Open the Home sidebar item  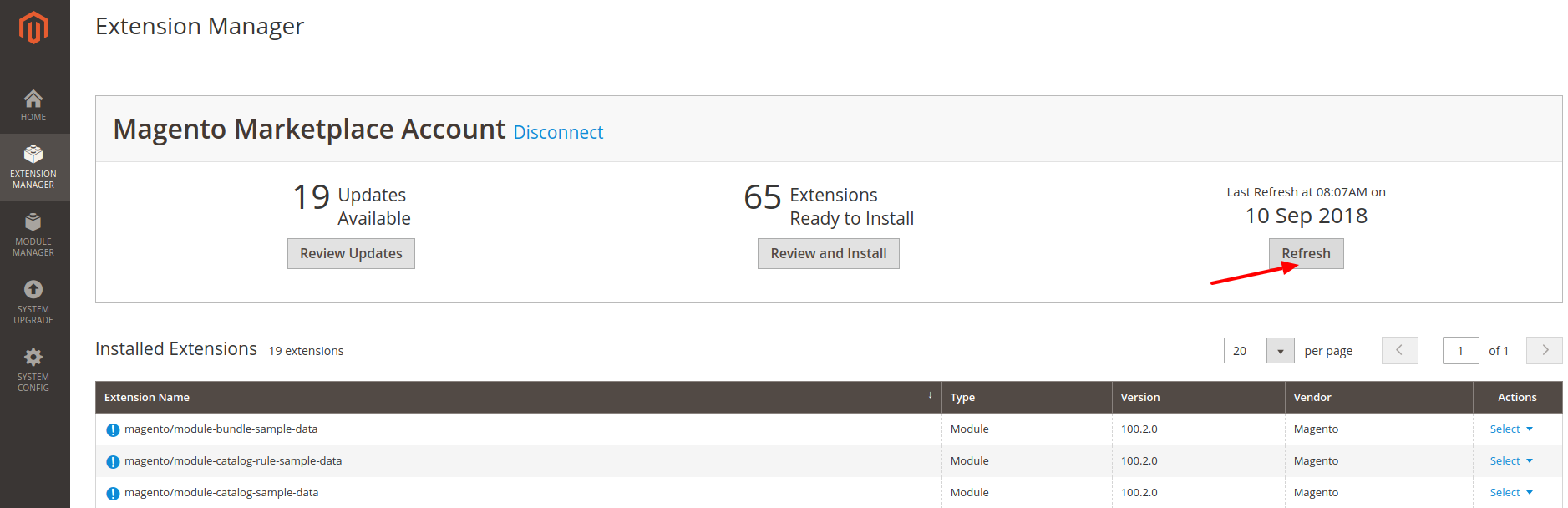33,105
